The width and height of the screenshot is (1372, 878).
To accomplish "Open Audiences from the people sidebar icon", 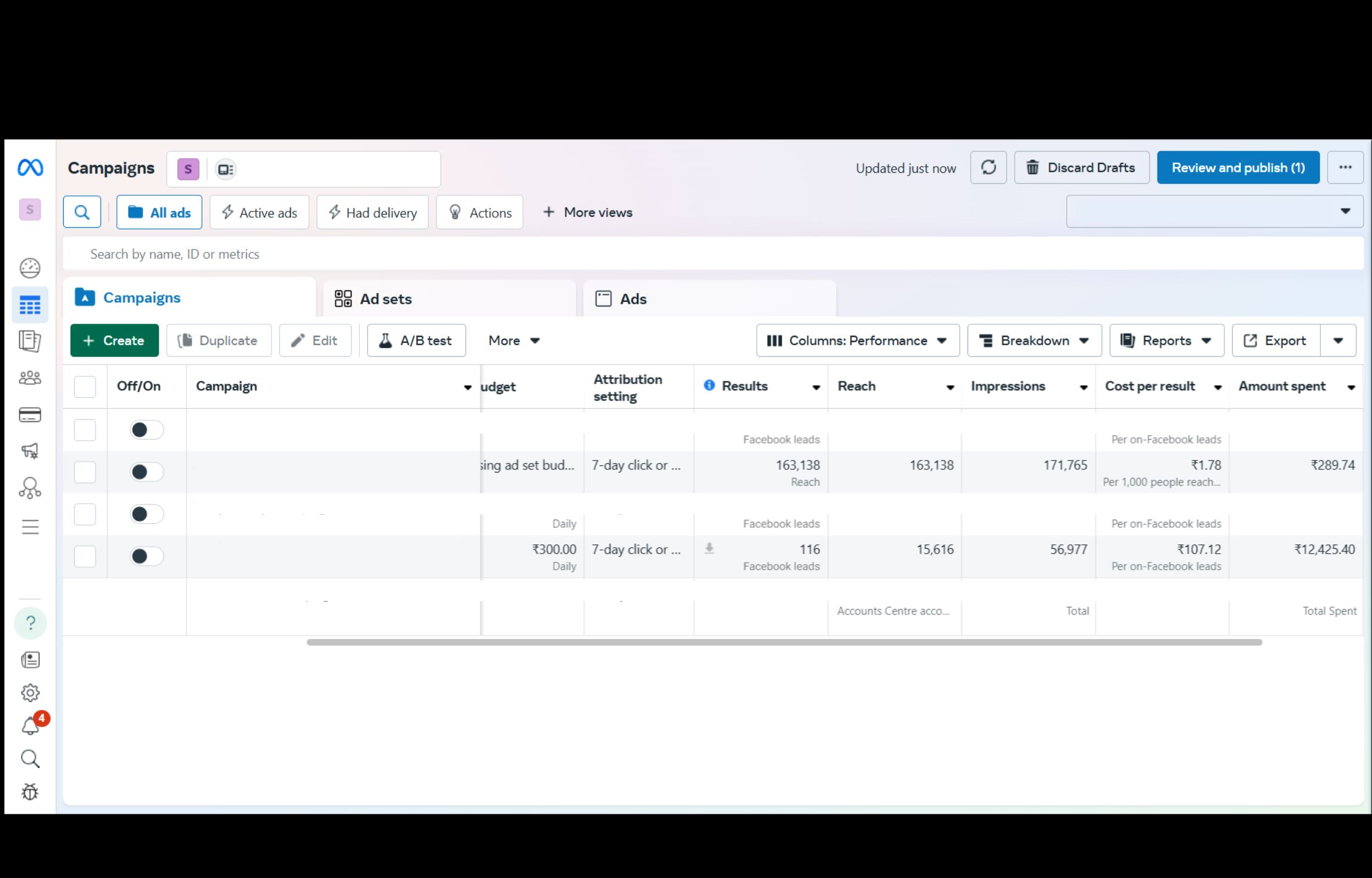I will click(x=30, y=378).
